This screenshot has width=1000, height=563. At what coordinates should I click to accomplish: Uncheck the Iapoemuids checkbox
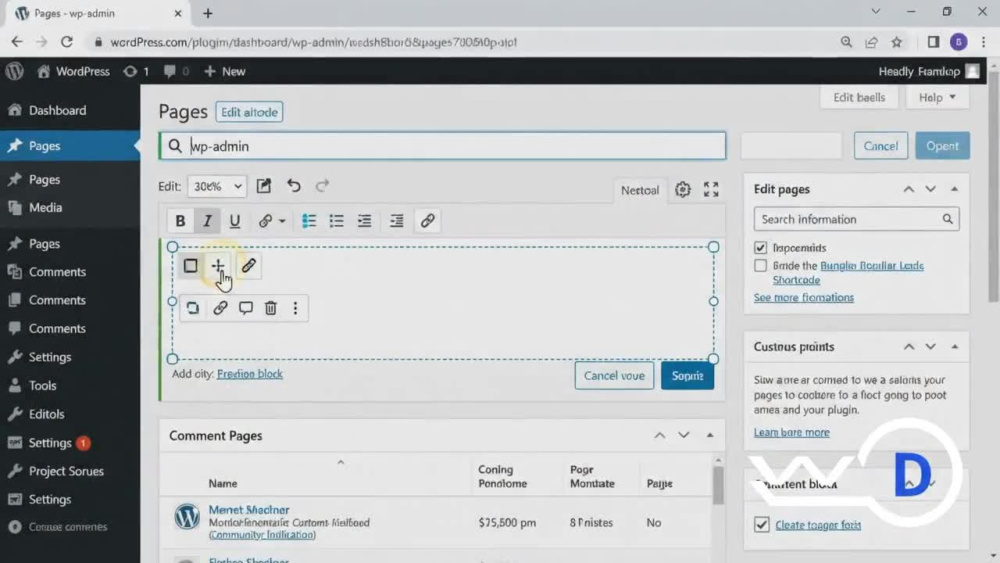coord(760,247)
